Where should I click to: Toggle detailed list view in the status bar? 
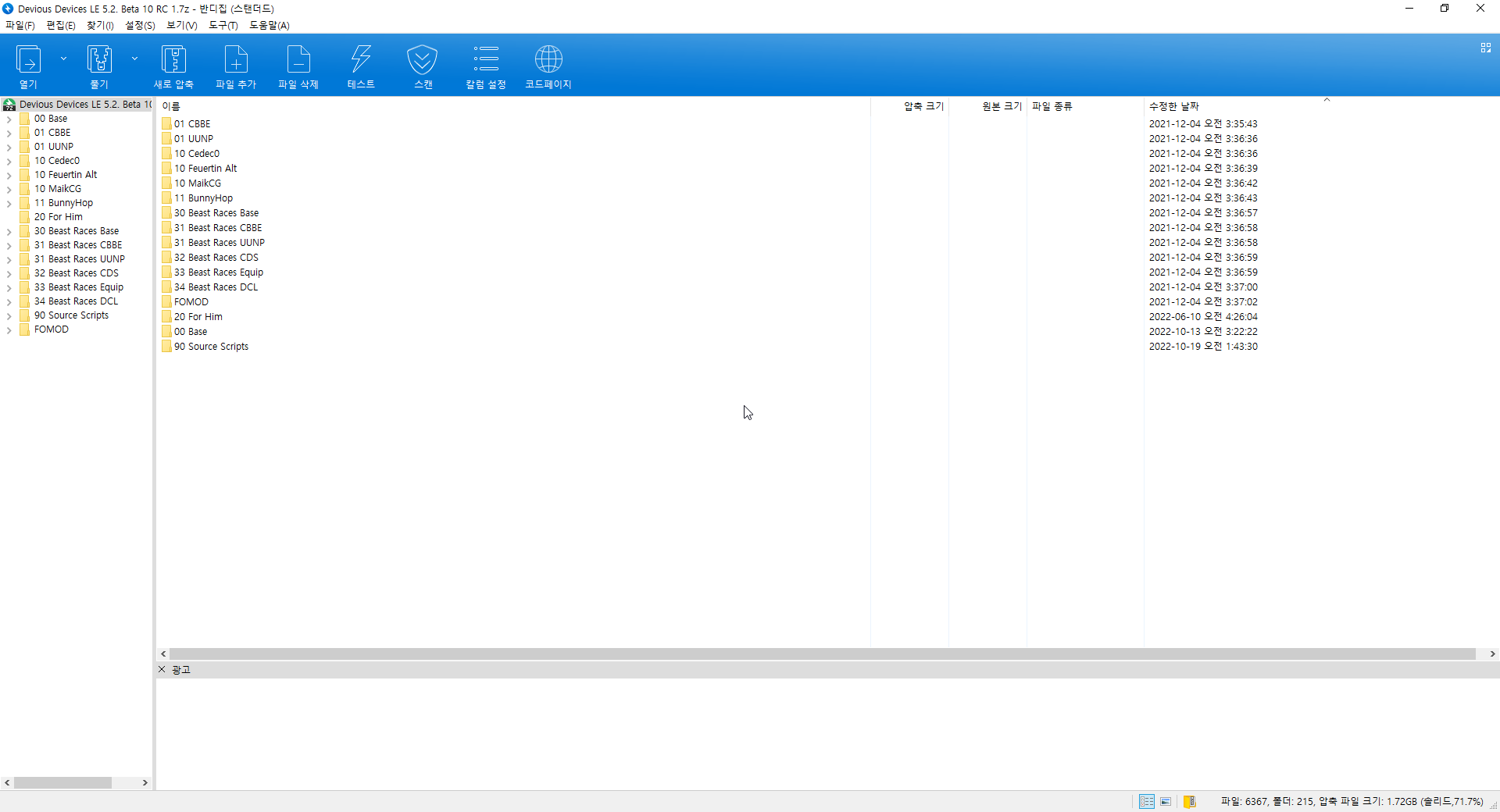pos(1146,802)
